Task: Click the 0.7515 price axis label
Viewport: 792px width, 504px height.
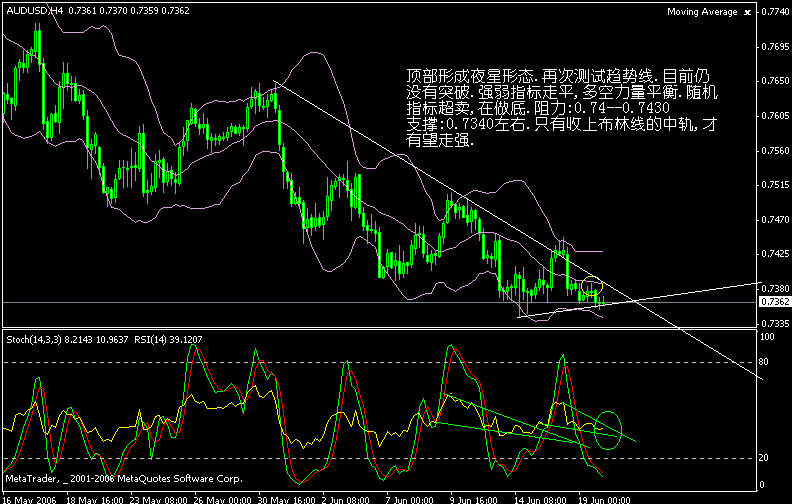Action: coord(775,185)
